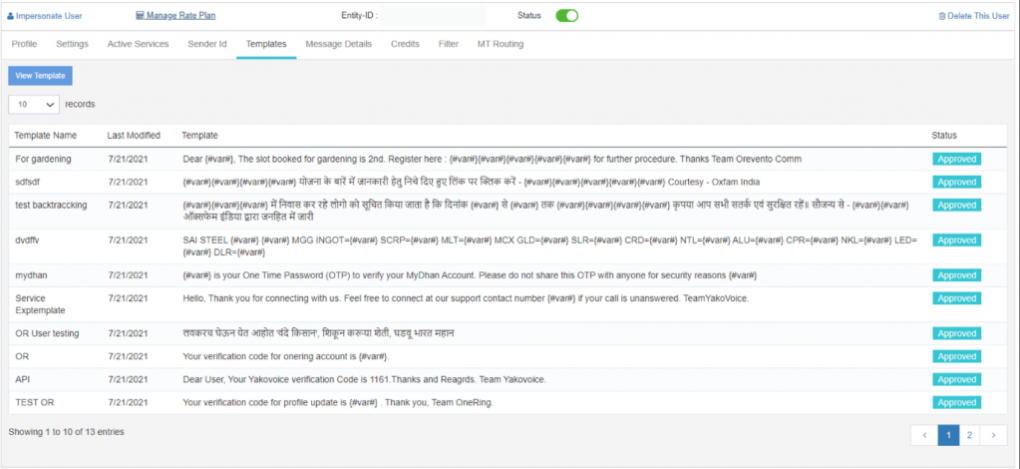Open the Filter tab

[x=448, y=44]
